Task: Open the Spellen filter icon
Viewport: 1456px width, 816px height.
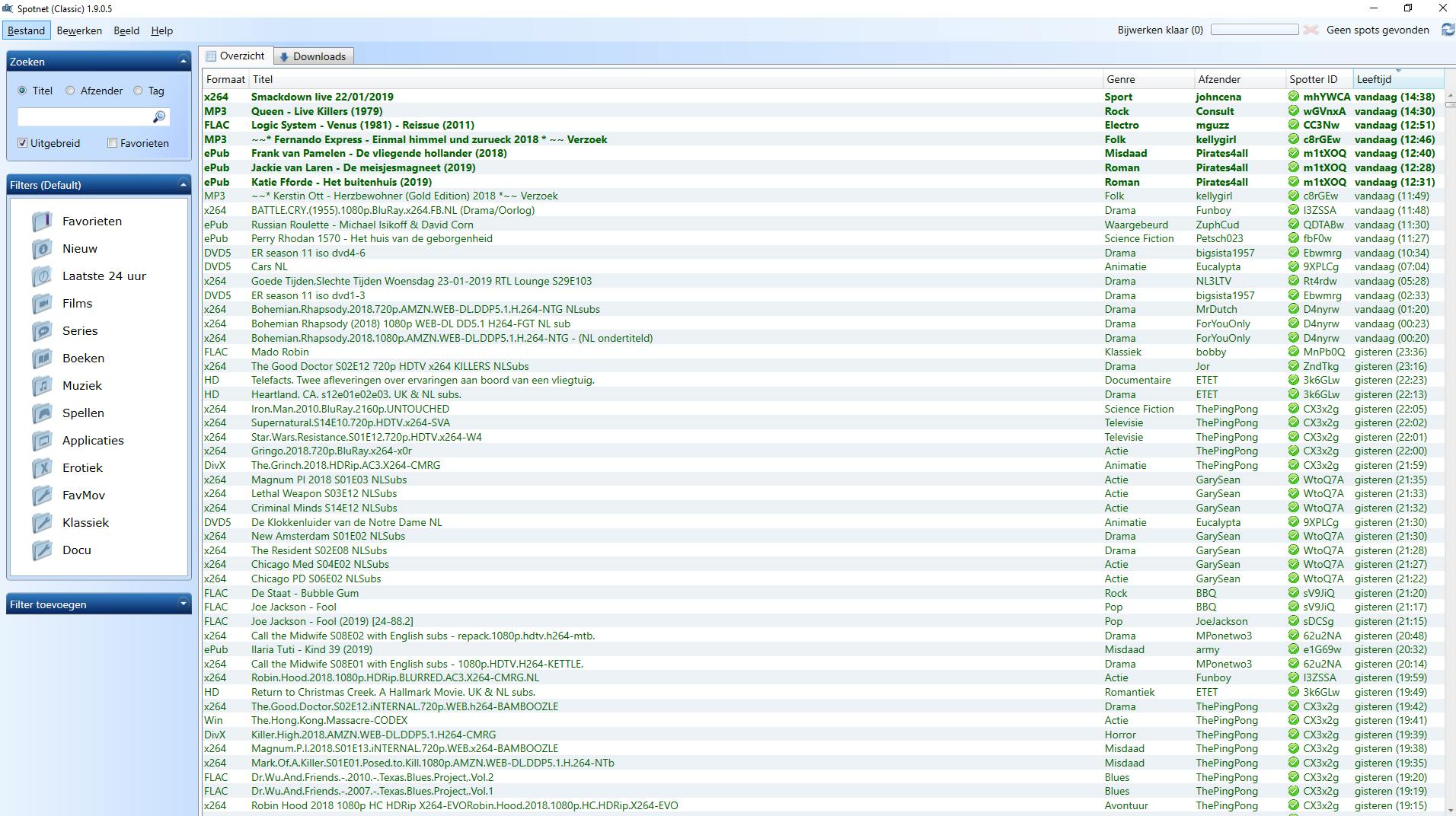Action: tap(43, 413)
